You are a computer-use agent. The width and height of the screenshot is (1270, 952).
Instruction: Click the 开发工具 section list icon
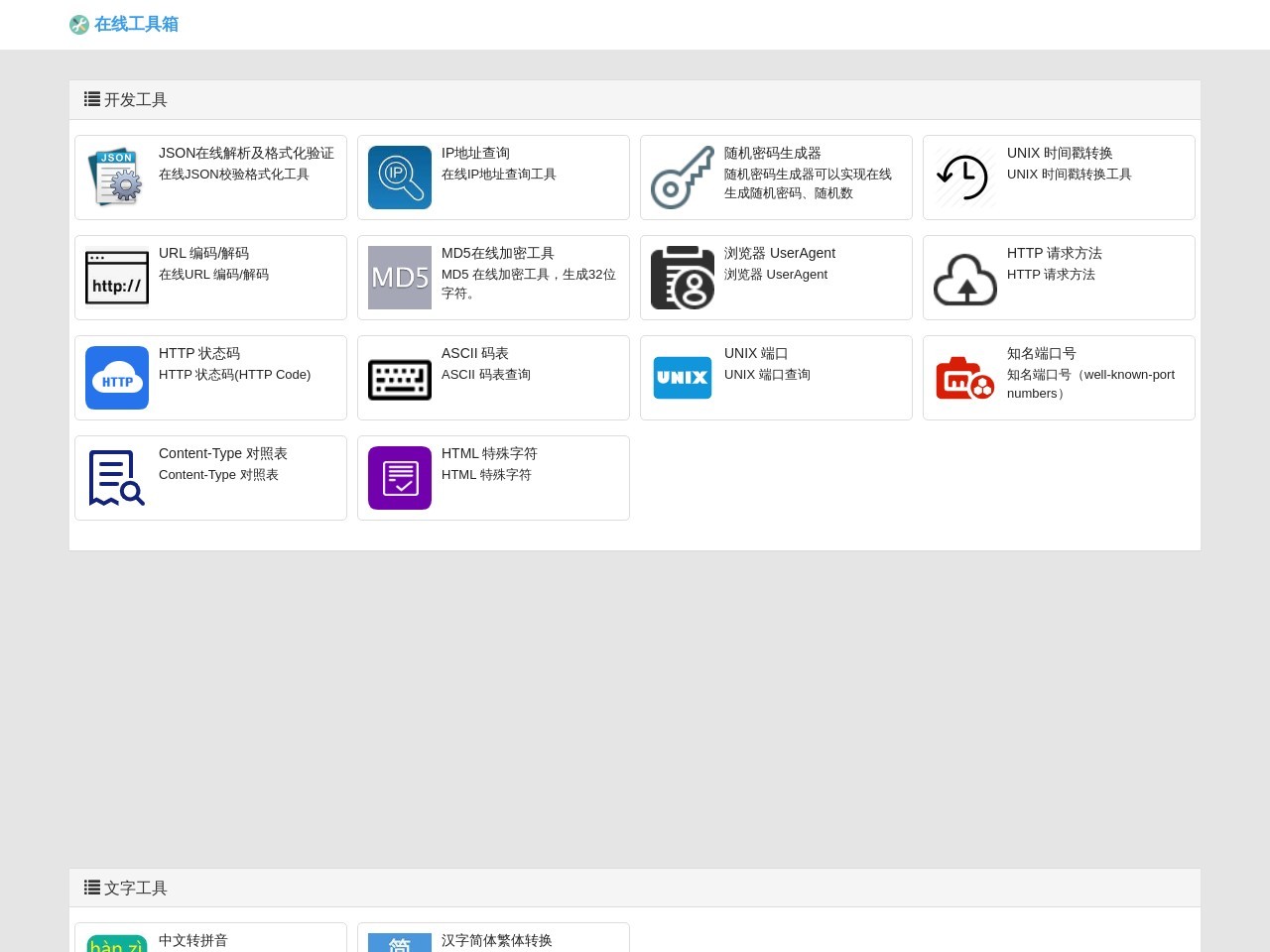tap(92, 99)
